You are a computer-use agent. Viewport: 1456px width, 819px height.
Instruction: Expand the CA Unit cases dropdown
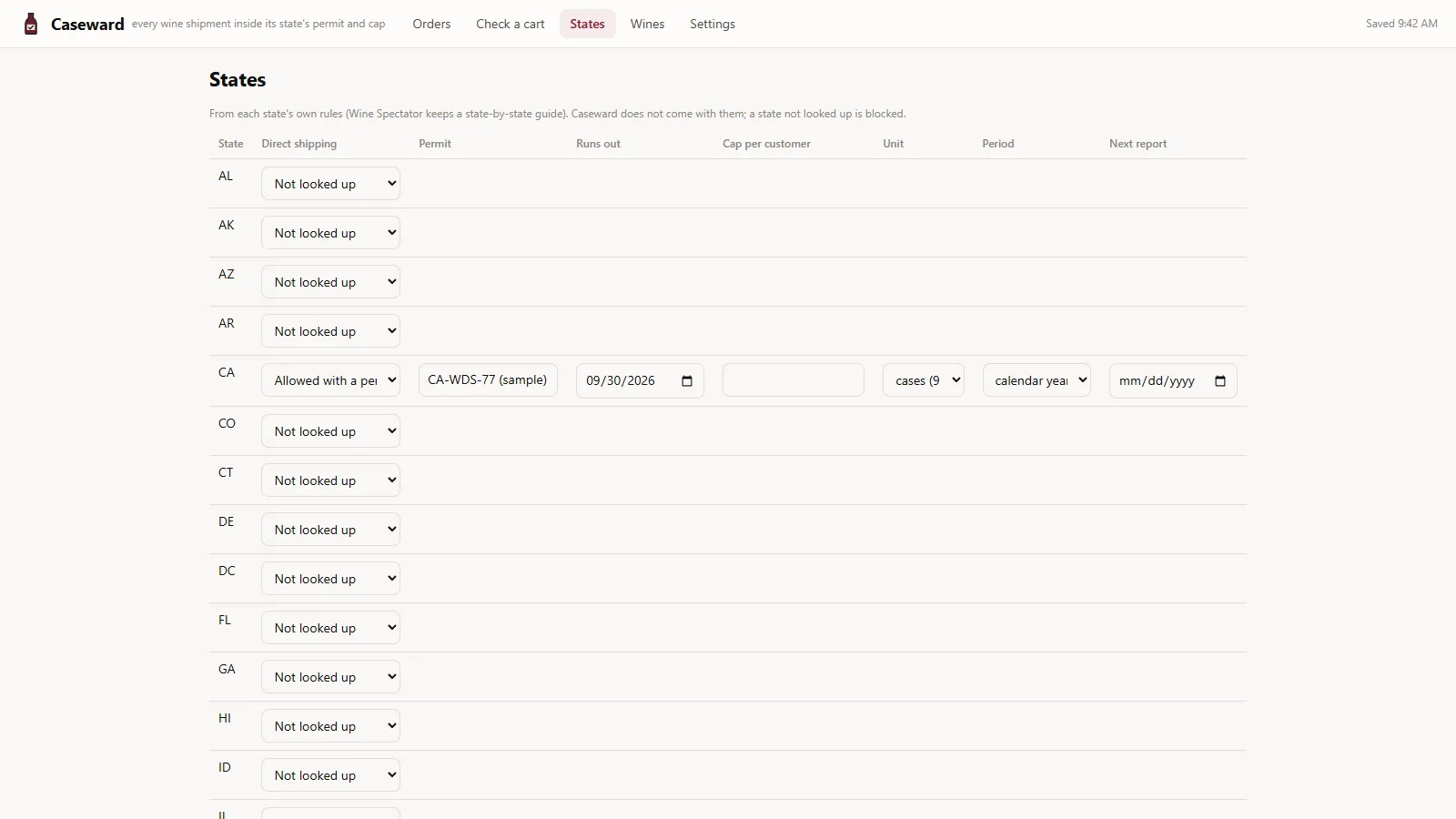click(923, 380)
